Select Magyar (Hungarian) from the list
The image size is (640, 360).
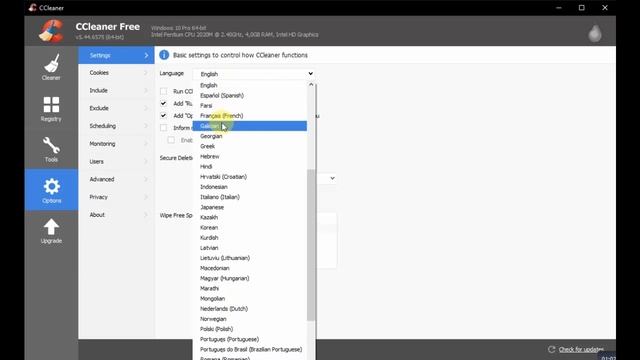pyautogui.click(x=250, y=278)
